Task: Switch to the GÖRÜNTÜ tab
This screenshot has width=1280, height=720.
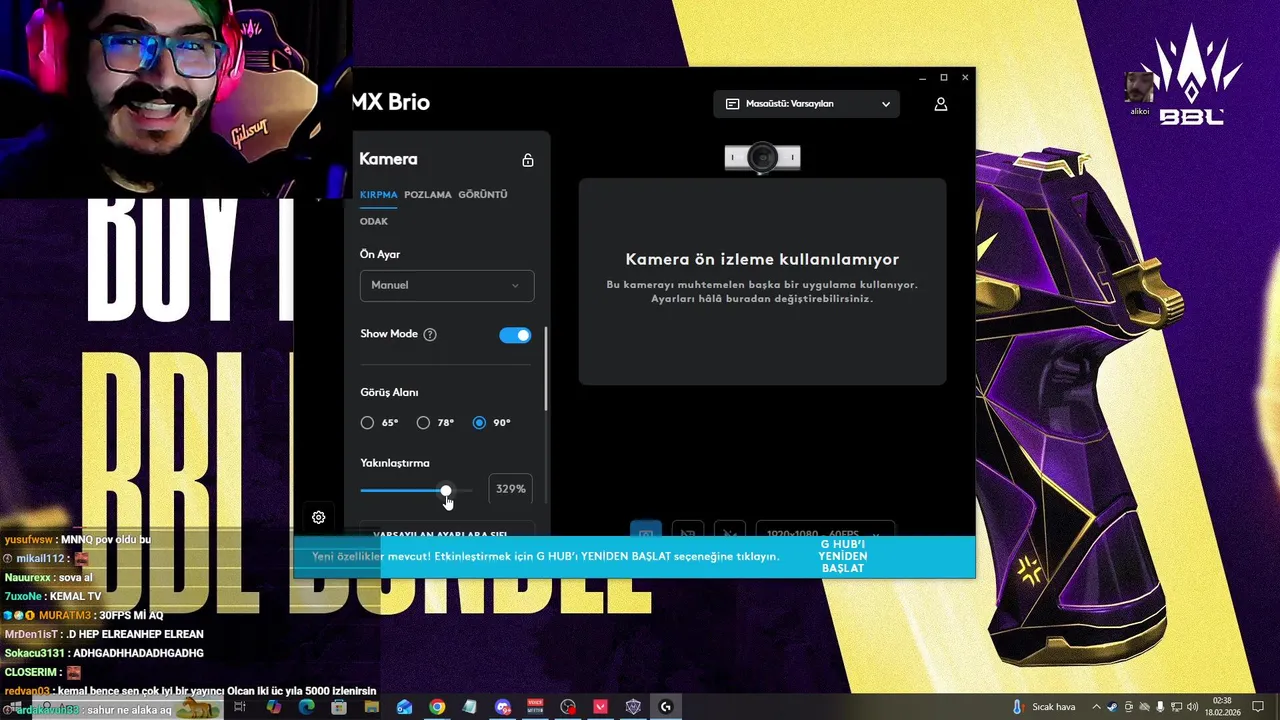Action: pos(483,195)
